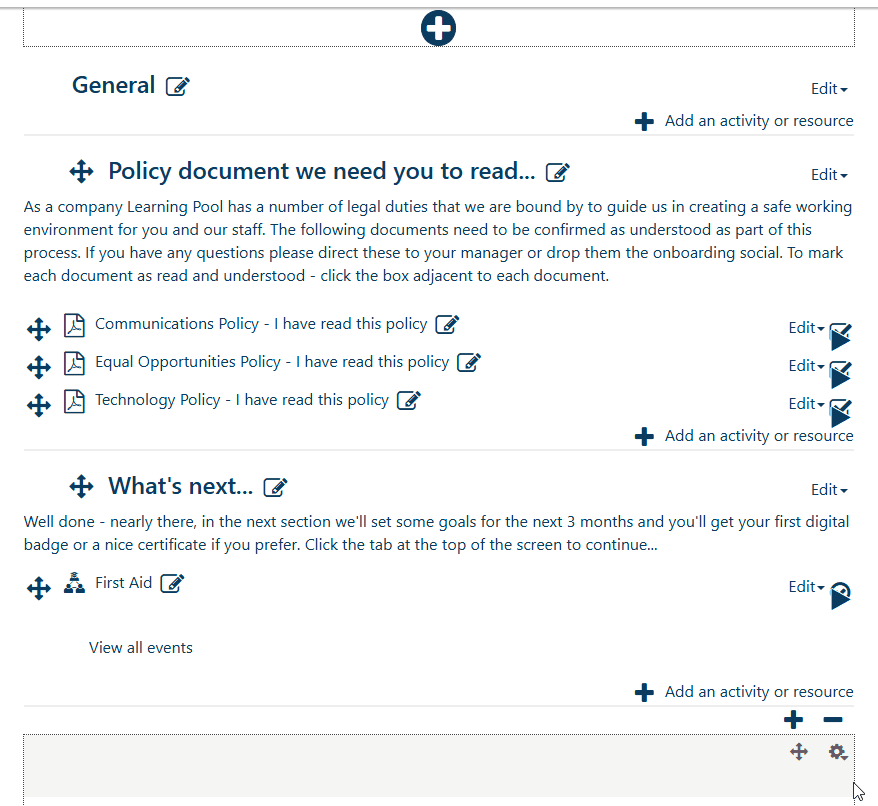Click the plus icon at top of page
The width and height of the screenshot is (878, 806).
(x=438, y=28)
